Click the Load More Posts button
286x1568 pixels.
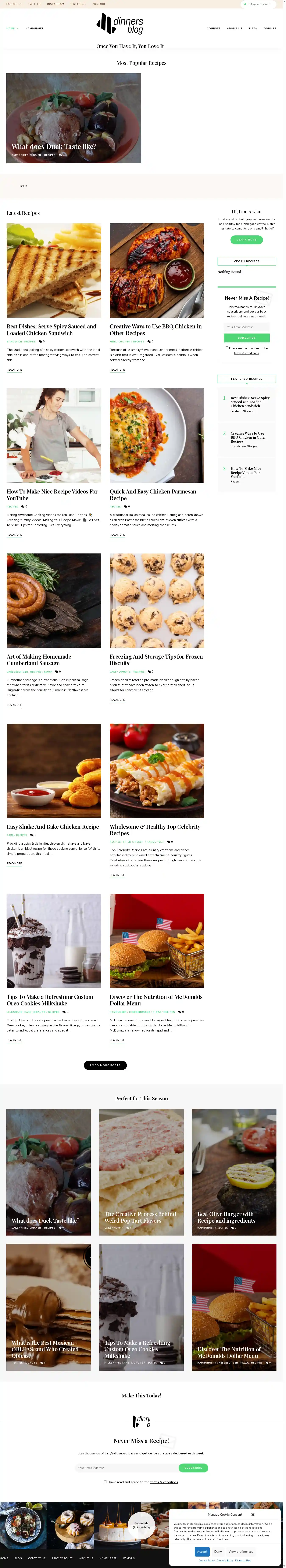pyautogui.click(x=105, y=1065)
